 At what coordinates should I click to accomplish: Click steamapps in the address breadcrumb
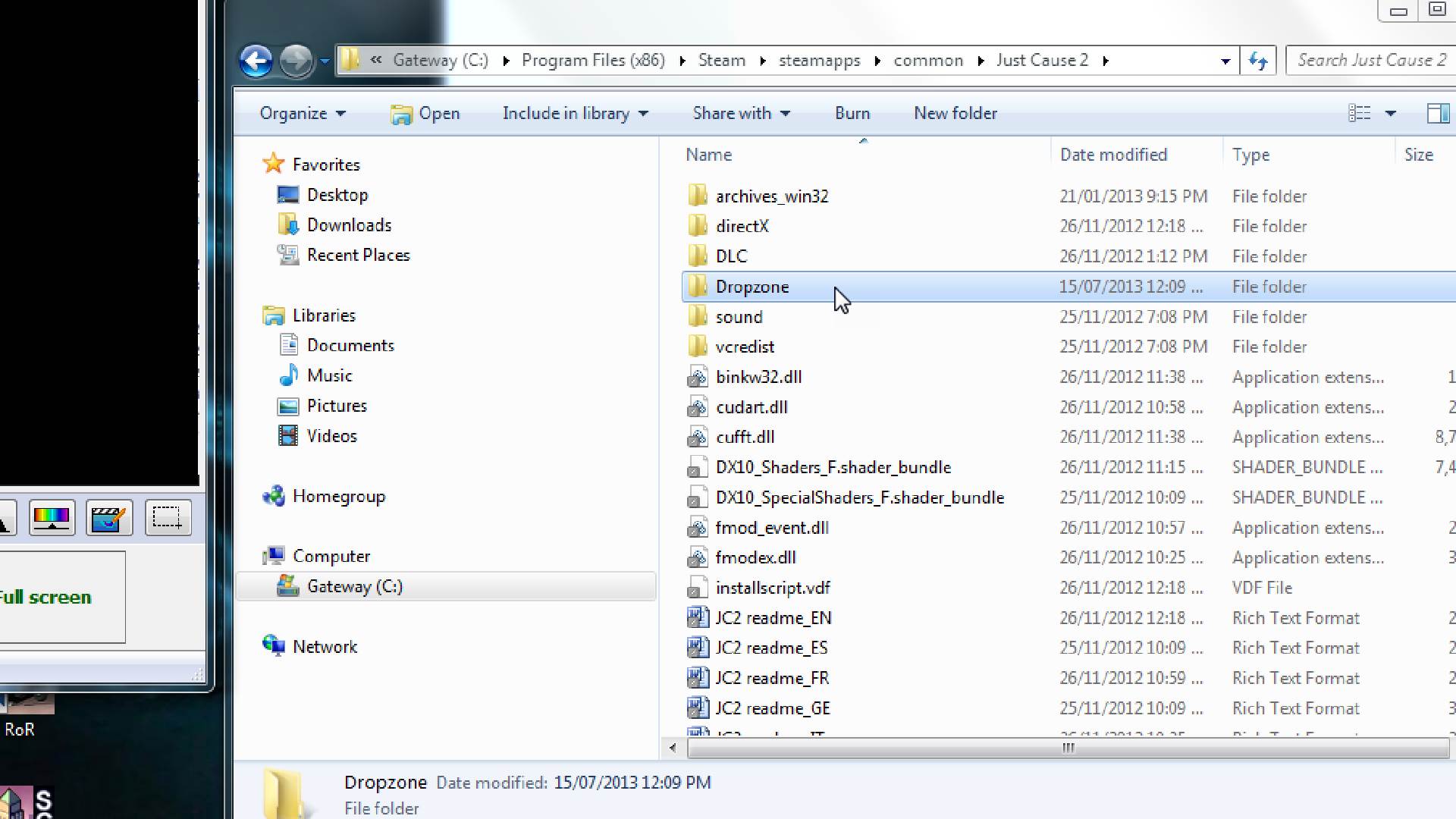point(819,61)
